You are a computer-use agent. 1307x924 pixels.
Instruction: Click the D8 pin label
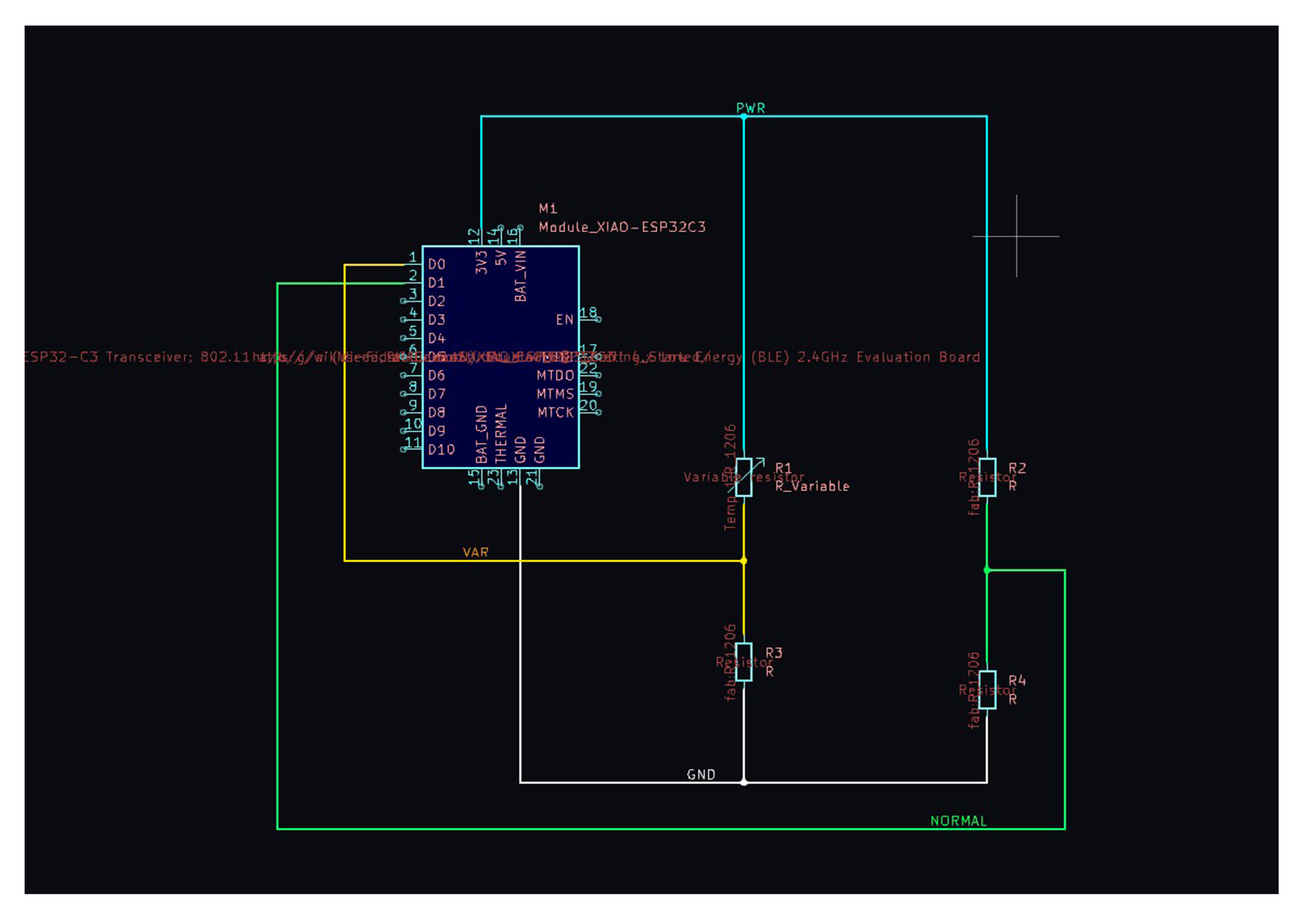pos(437,413)
